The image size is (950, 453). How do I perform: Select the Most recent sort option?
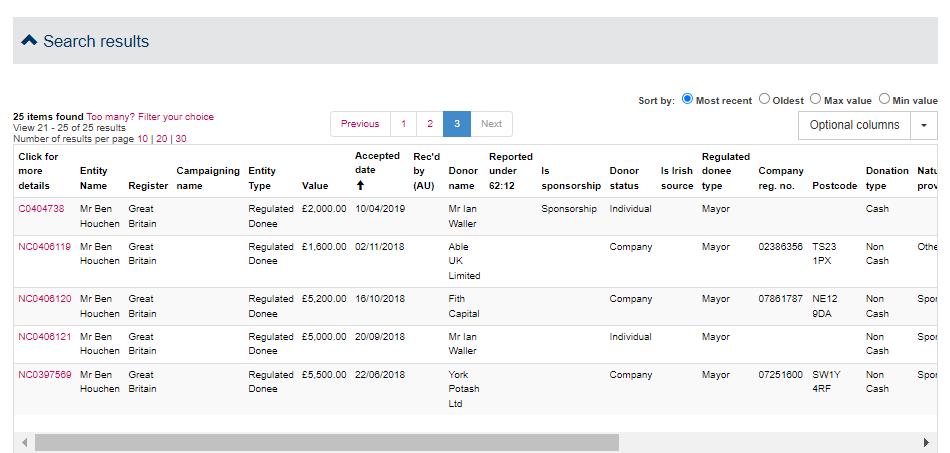click(x=687, y=99)
